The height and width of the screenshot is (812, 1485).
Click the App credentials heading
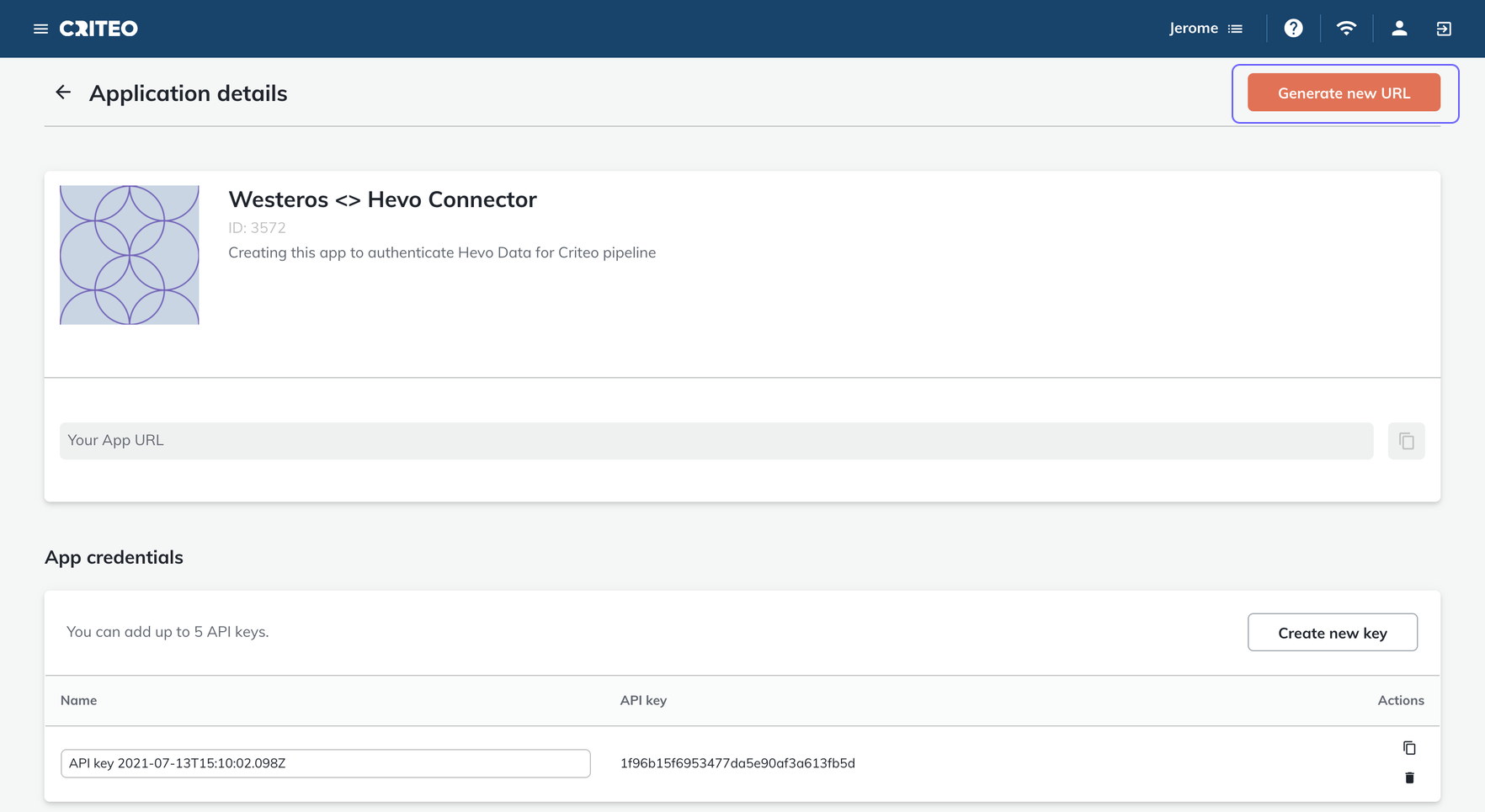tap(114, 557)
